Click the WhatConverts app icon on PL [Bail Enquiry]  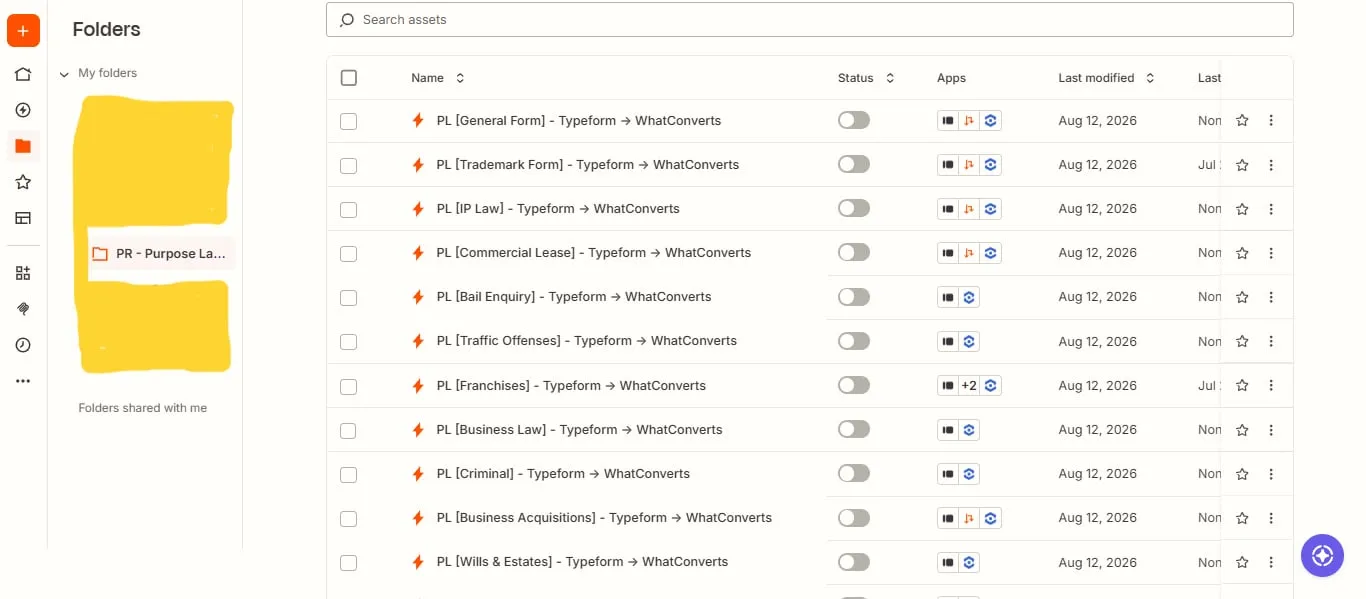(969, 297)
